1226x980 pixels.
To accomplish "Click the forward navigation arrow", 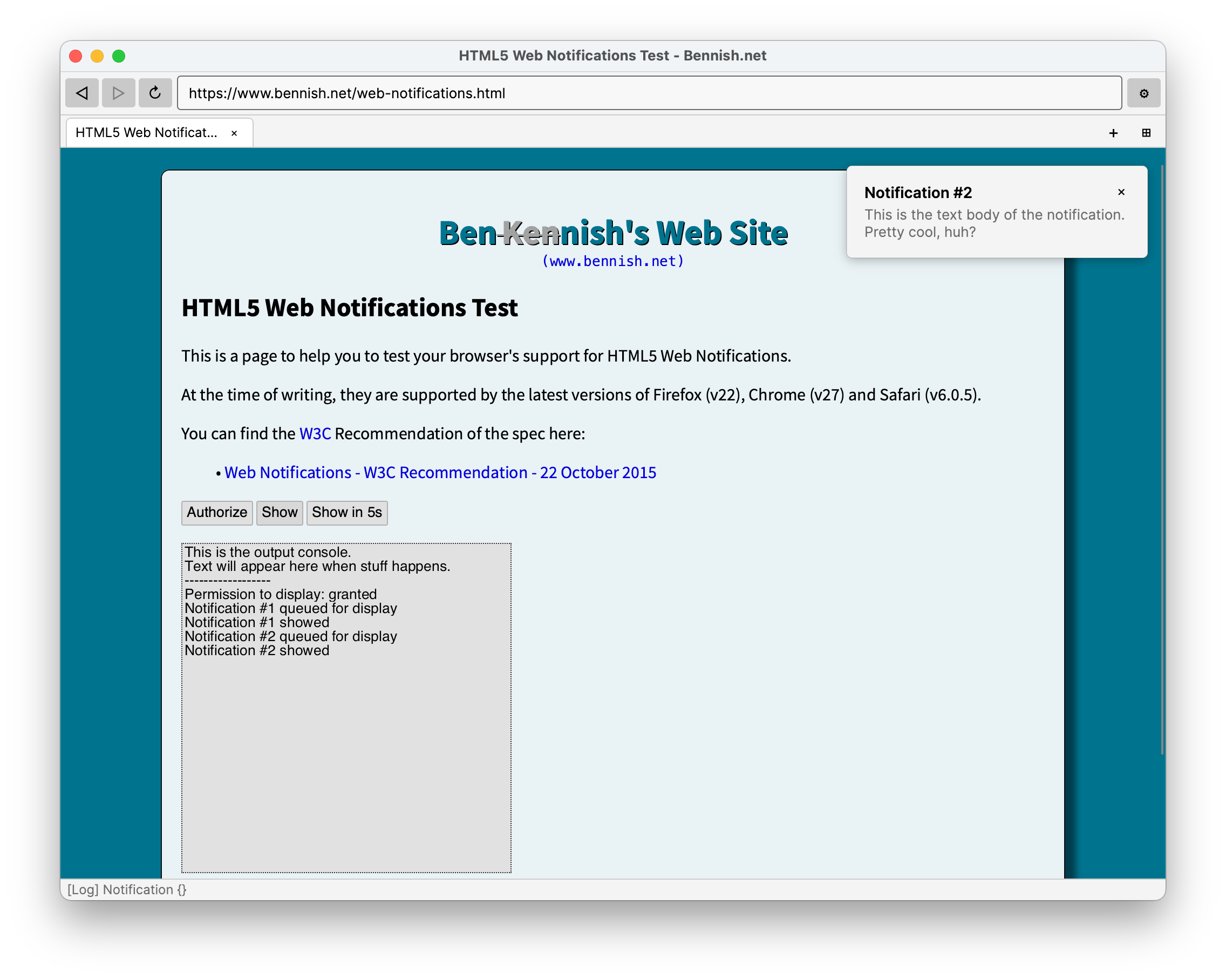I will click(118, 93).
